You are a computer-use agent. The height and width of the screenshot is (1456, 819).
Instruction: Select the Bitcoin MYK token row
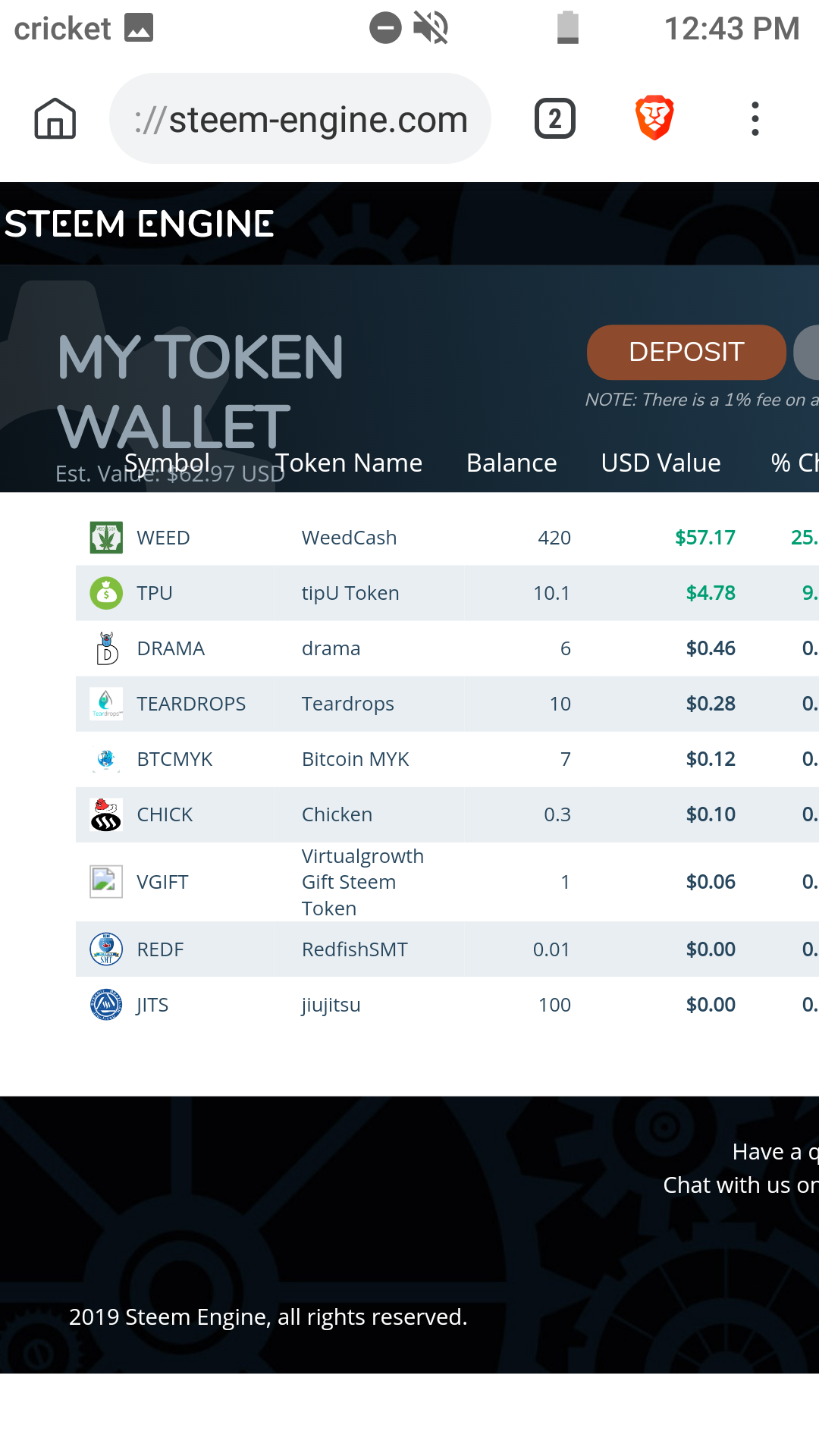355,759
